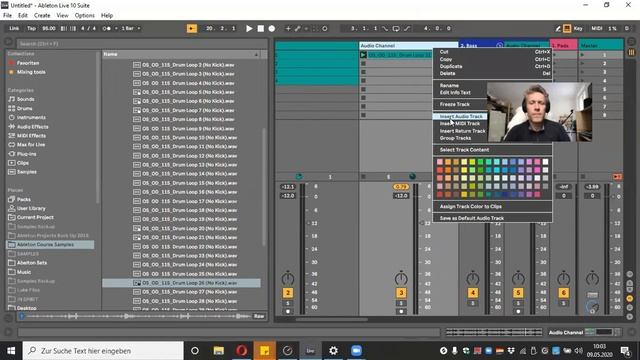Open the Audio Effects category

click(x=32, y=127)
